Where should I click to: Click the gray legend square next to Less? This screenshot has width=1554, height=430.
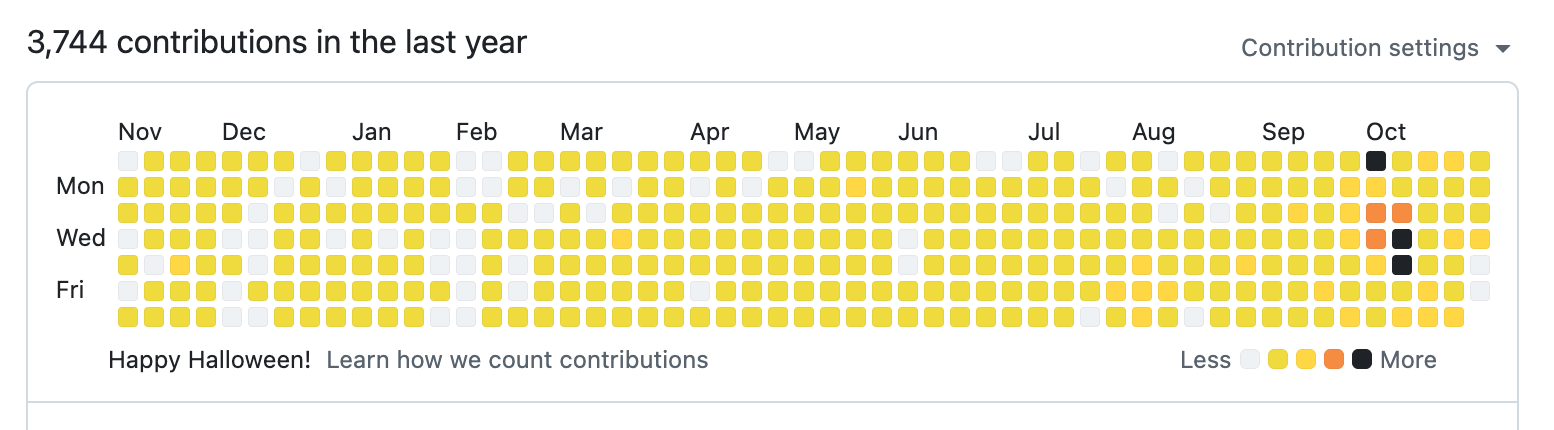coord(1250,360)
